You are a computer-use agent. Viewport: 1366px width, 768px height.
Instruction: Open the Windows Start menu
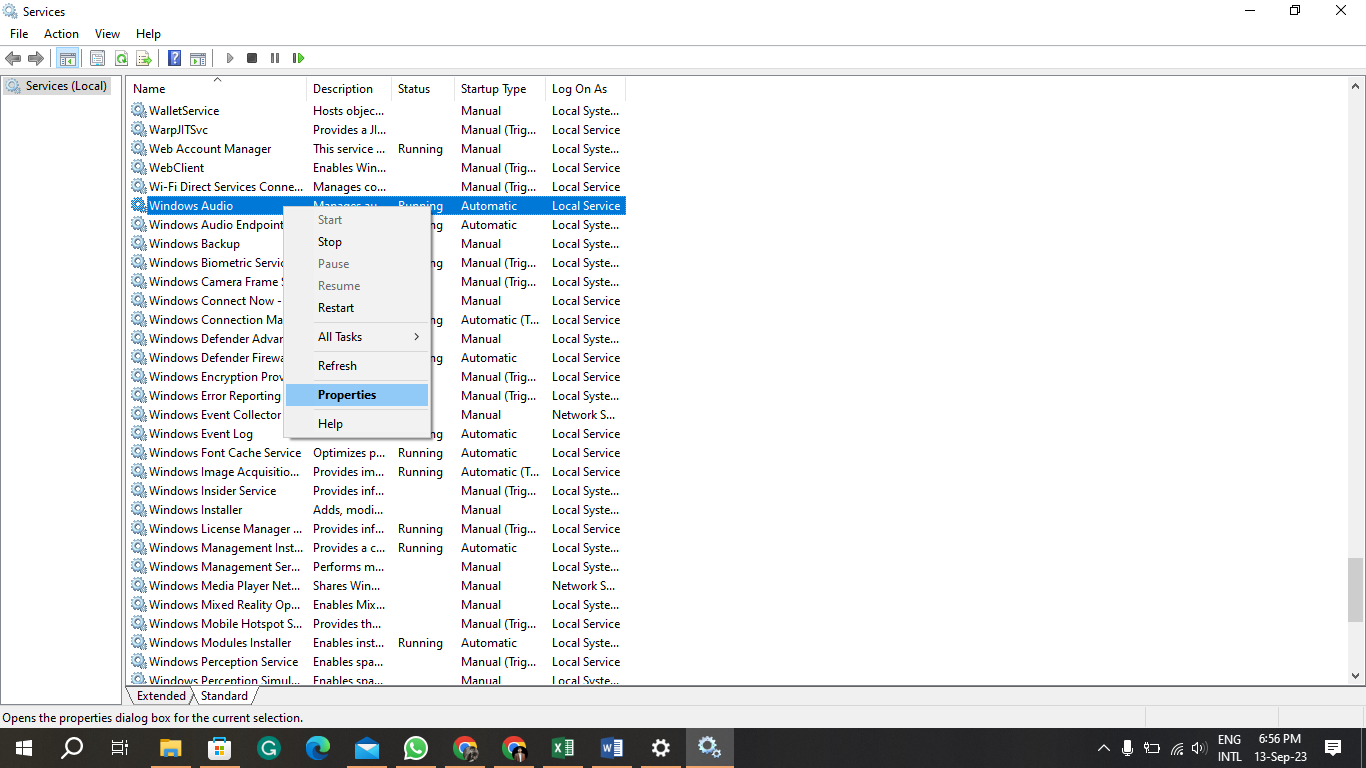(x=24, y=748)
